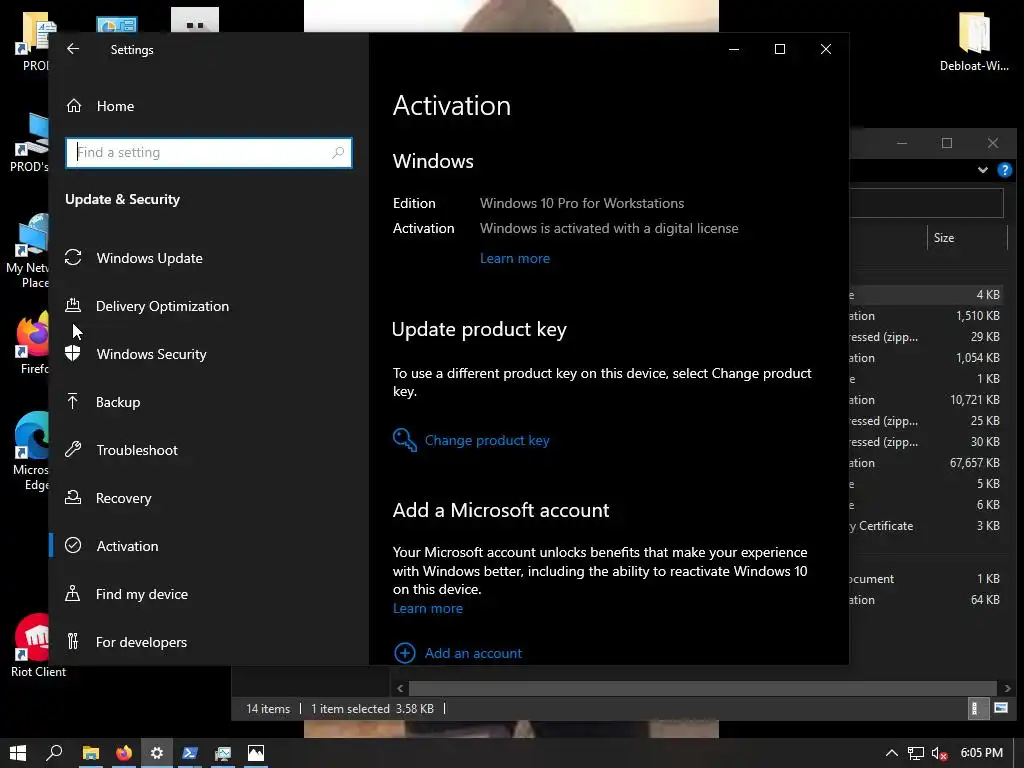This screenshot has height=768, width=1024.
Task: Open Windows Security section
Action: click(152, 354)
